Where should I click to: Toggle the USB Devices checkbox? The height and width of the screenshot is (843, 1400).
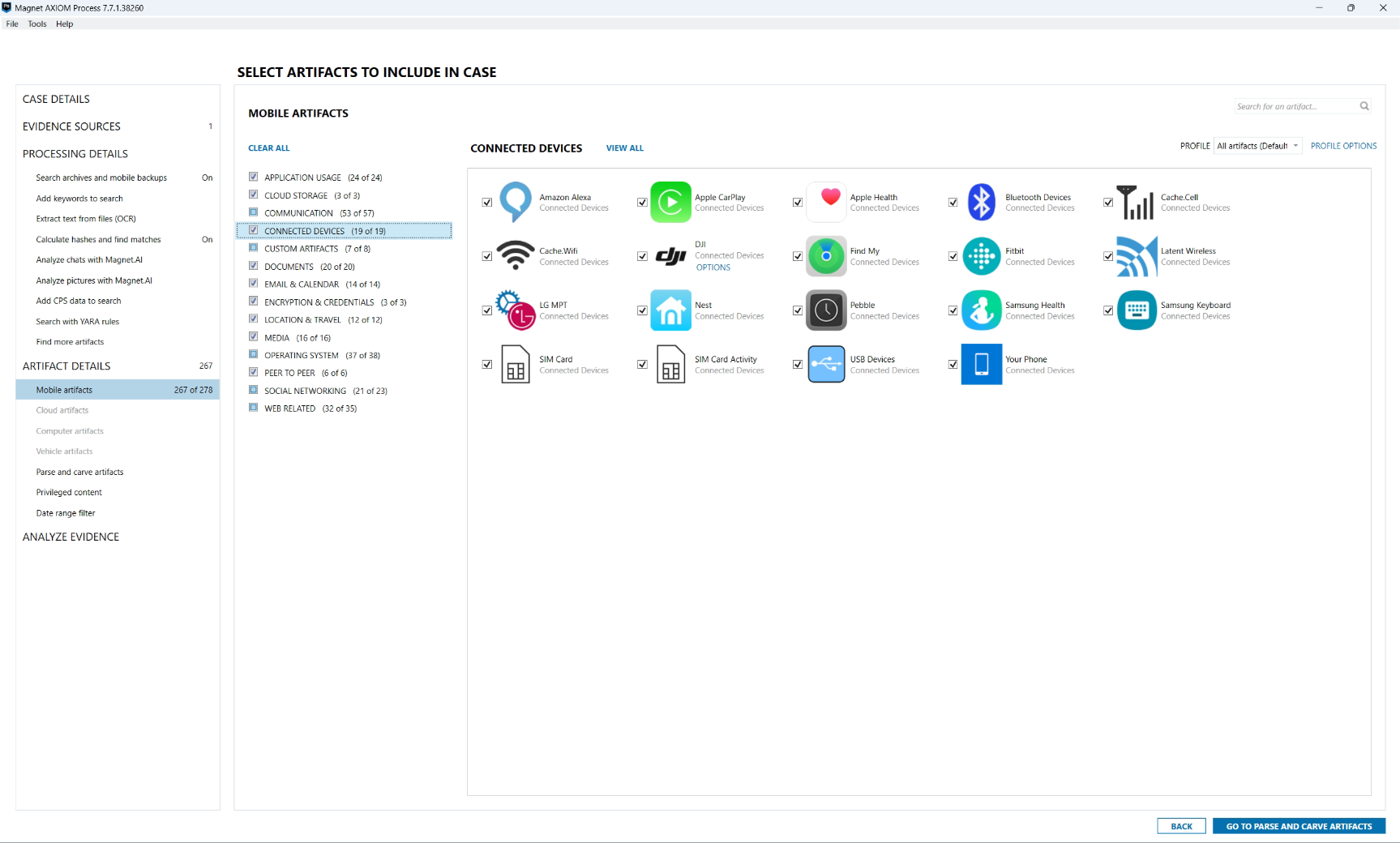pyautogui.click(x=798, y=365)
